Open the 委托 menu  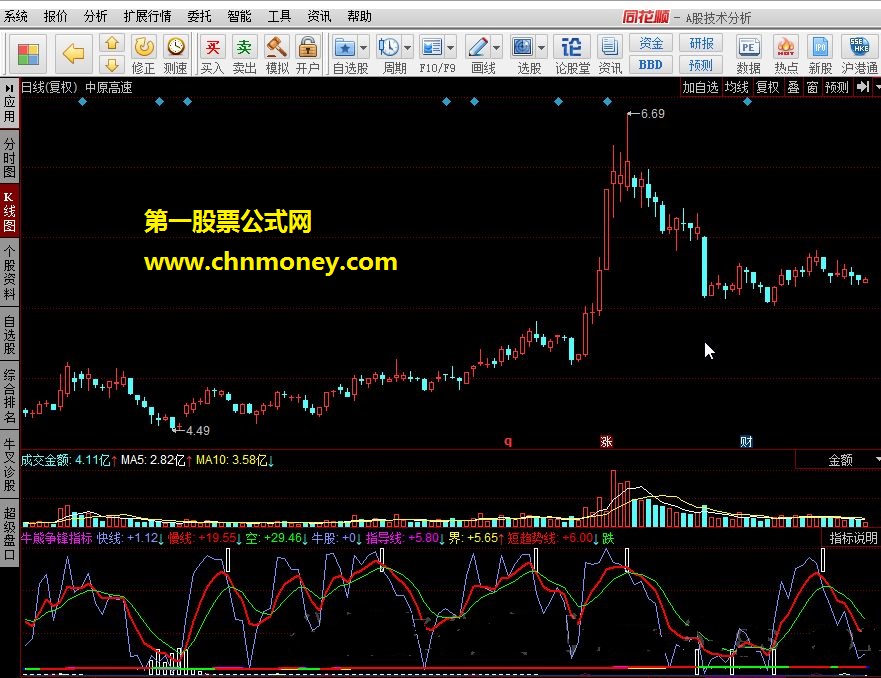coord(199,17)
